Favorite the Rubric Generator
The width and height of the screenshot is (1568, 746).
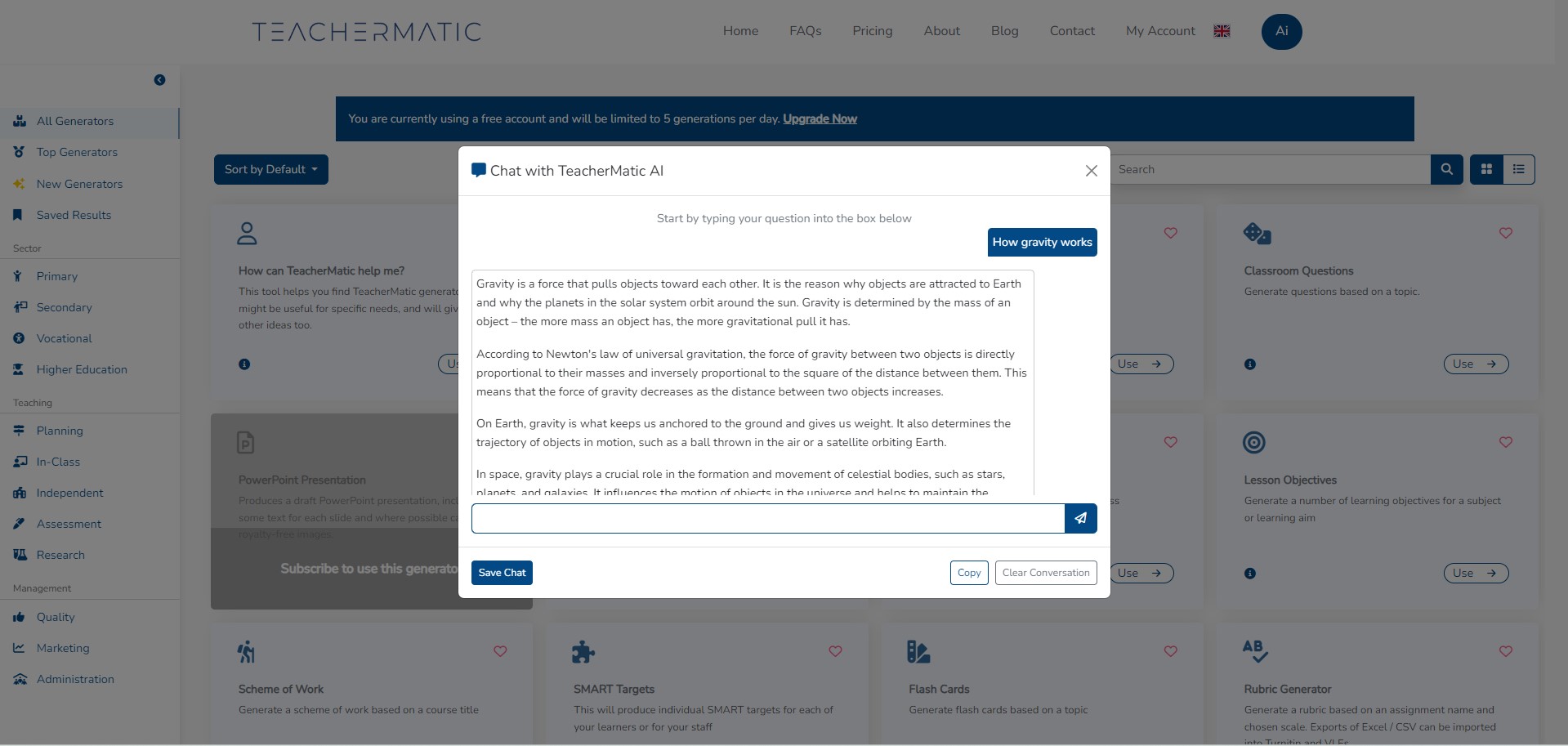click(1505, 651)
